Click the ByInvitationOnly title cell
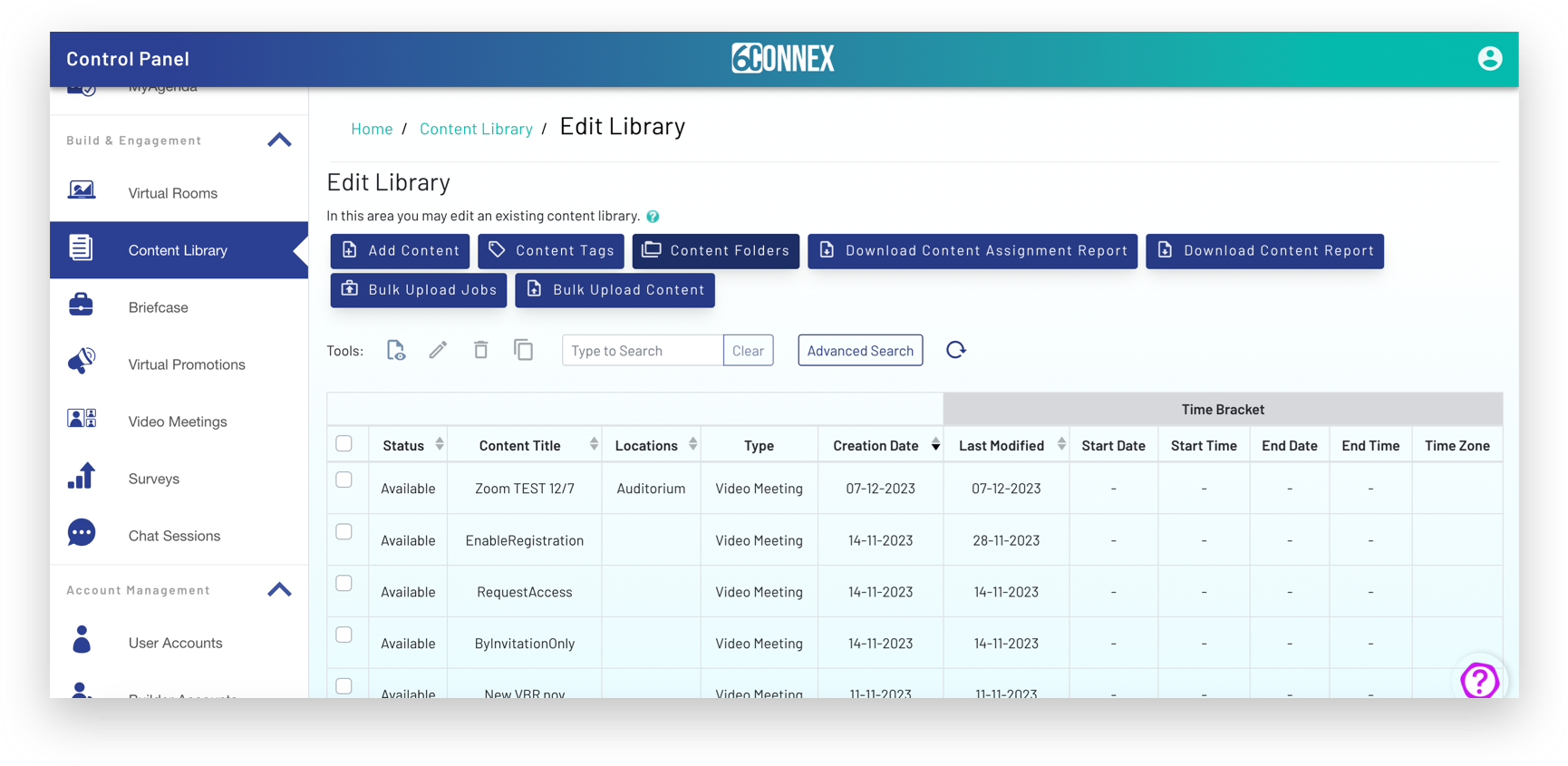Viewport: 1568px width, 766px height. [525, 643]
